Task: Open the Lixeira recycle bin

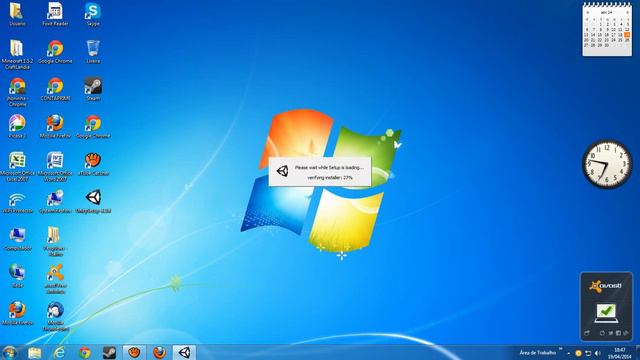Action: 93,51
